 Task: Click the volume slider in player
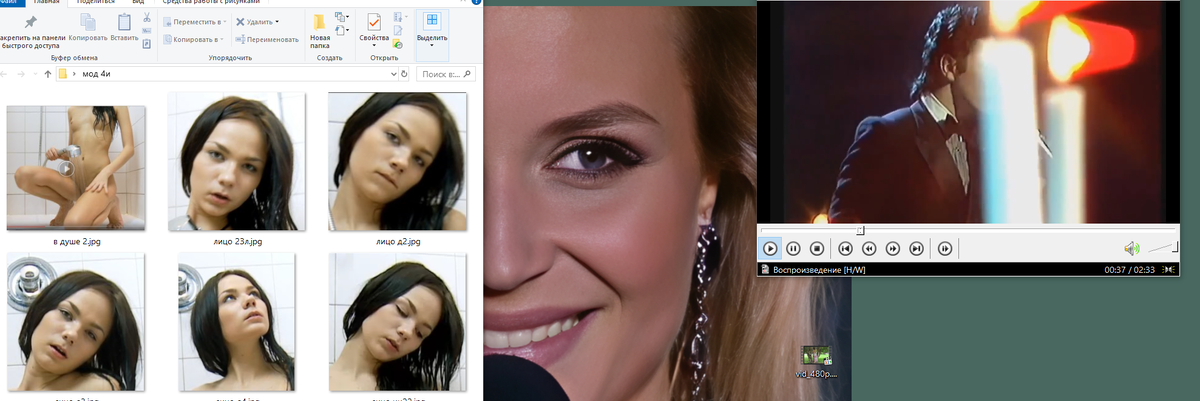pos(1162,247)
